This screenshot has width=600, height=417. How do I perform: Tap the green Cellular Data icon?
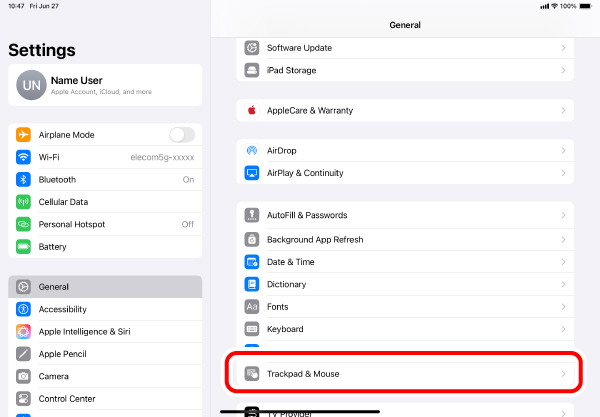tap(23, 202)
